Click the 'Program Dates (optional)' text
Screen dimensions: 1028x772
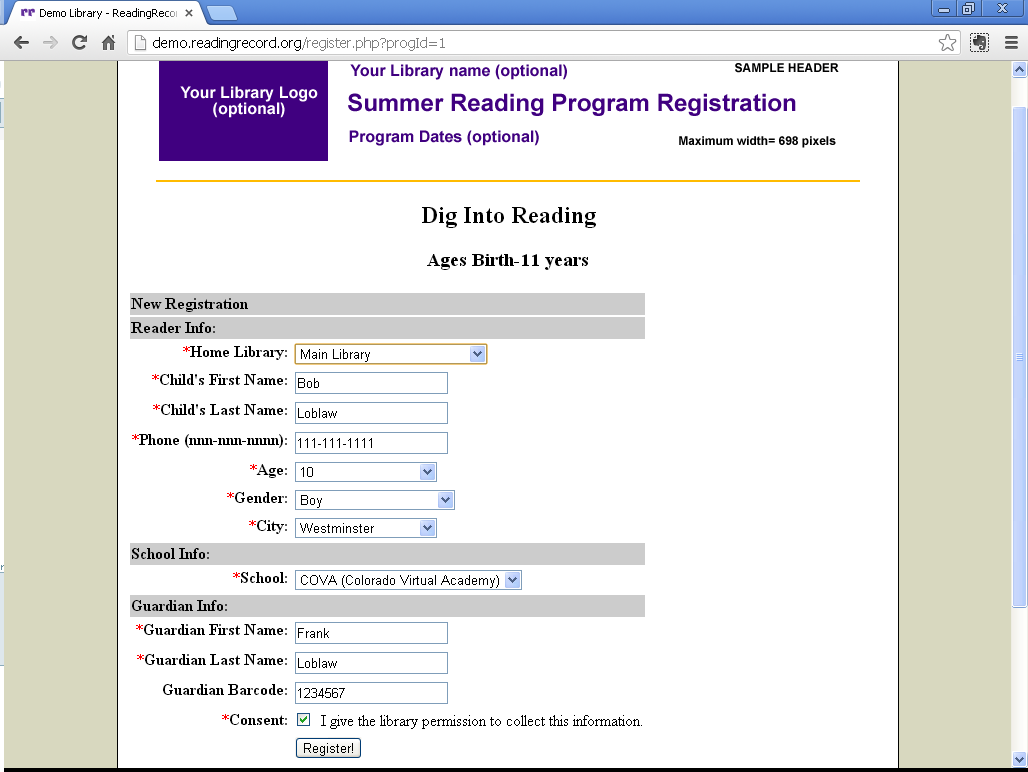(x=444, y=137)
